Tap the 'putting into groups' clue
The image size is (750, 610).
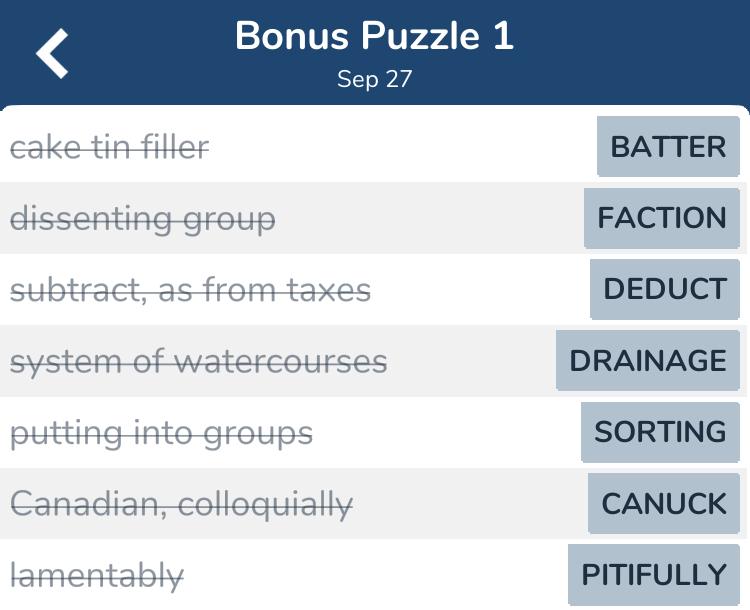coord(161,433)
